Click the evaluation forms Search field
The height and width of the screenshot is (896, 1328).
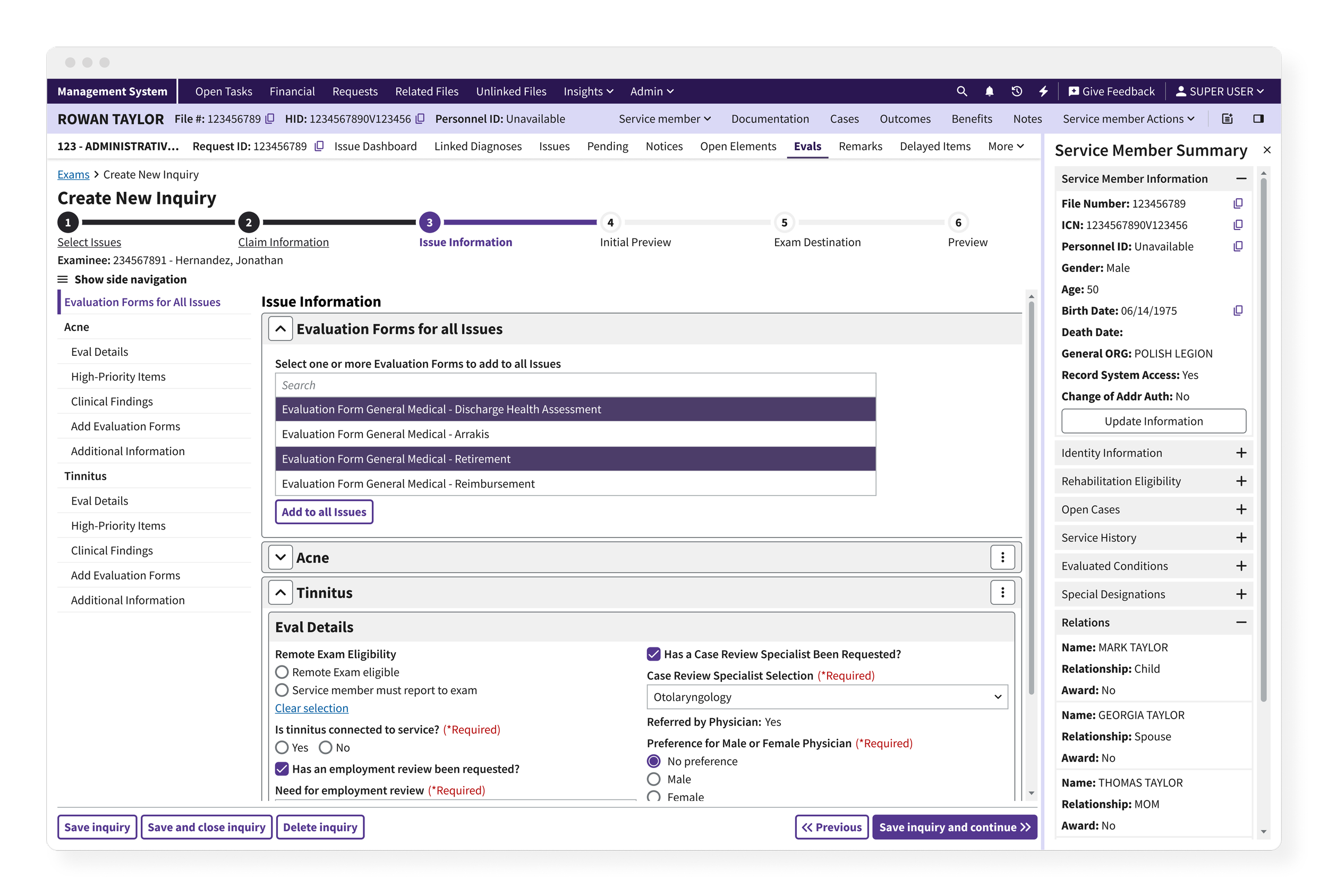(x=575, y=386)
